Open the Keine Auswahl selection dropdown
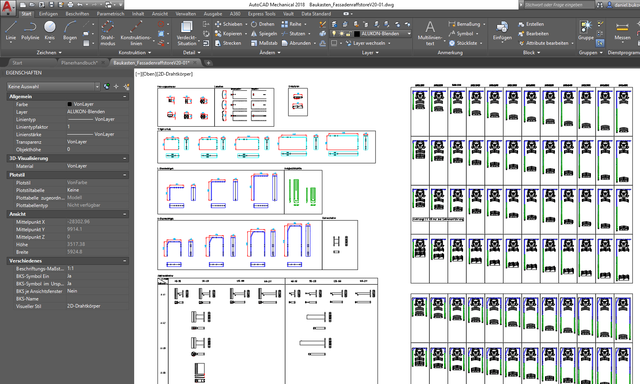Viewport: 640px width, 384px height. pos(53,87)
